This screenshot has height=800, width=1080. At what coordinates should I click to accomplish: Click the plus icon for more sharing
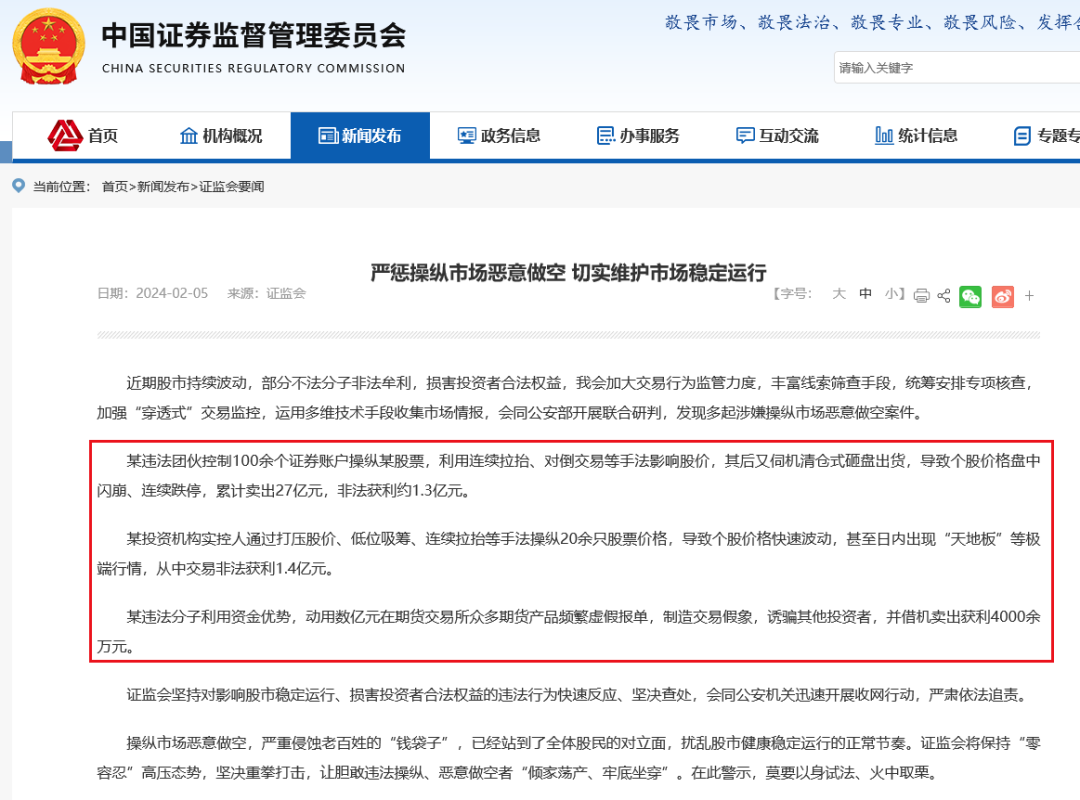pyautogui.click(x=1029, y=295)
